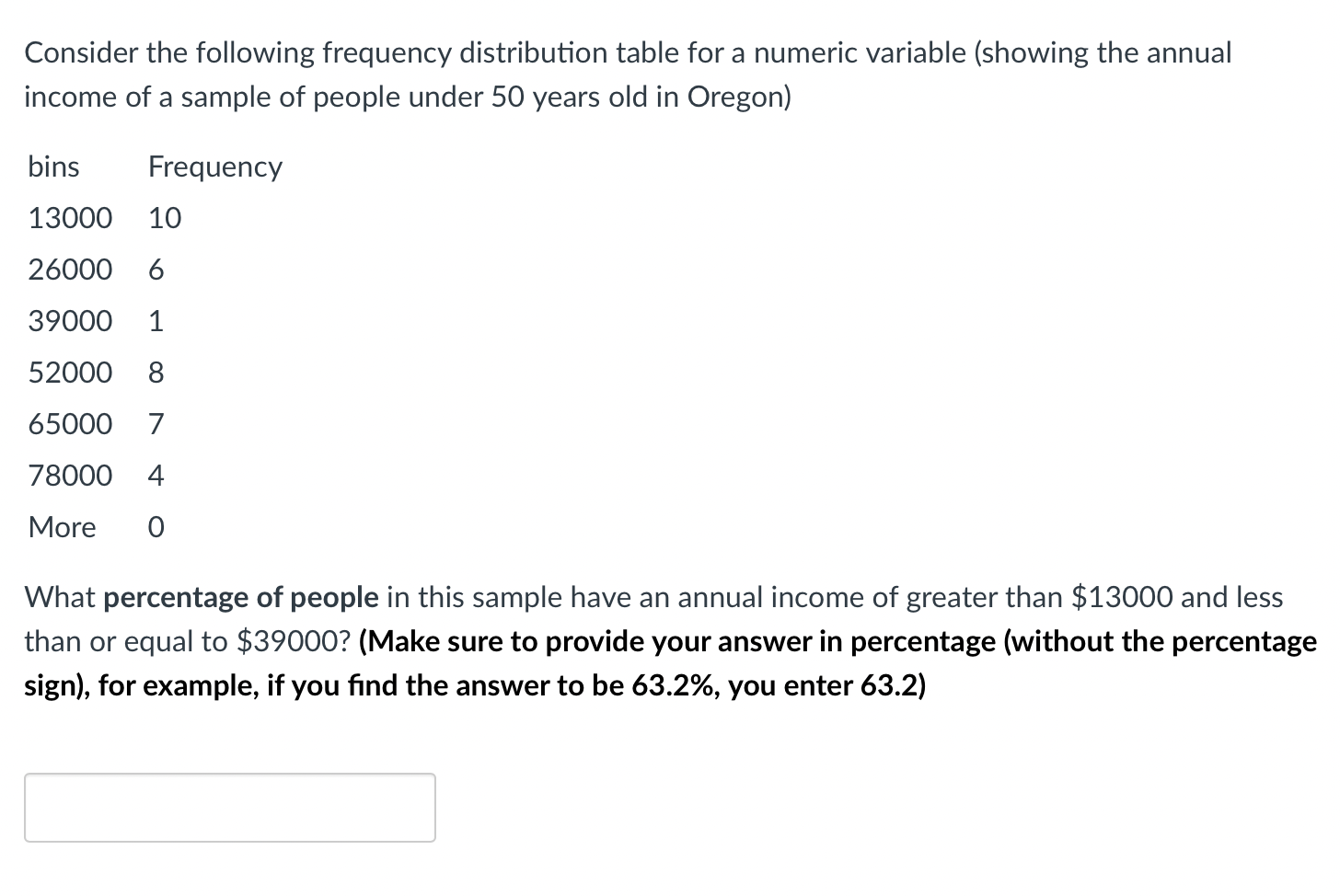The image size is (1340, 896).
Task: Select the bins column header
Action: pyautogui.click(x=52, y=167)
